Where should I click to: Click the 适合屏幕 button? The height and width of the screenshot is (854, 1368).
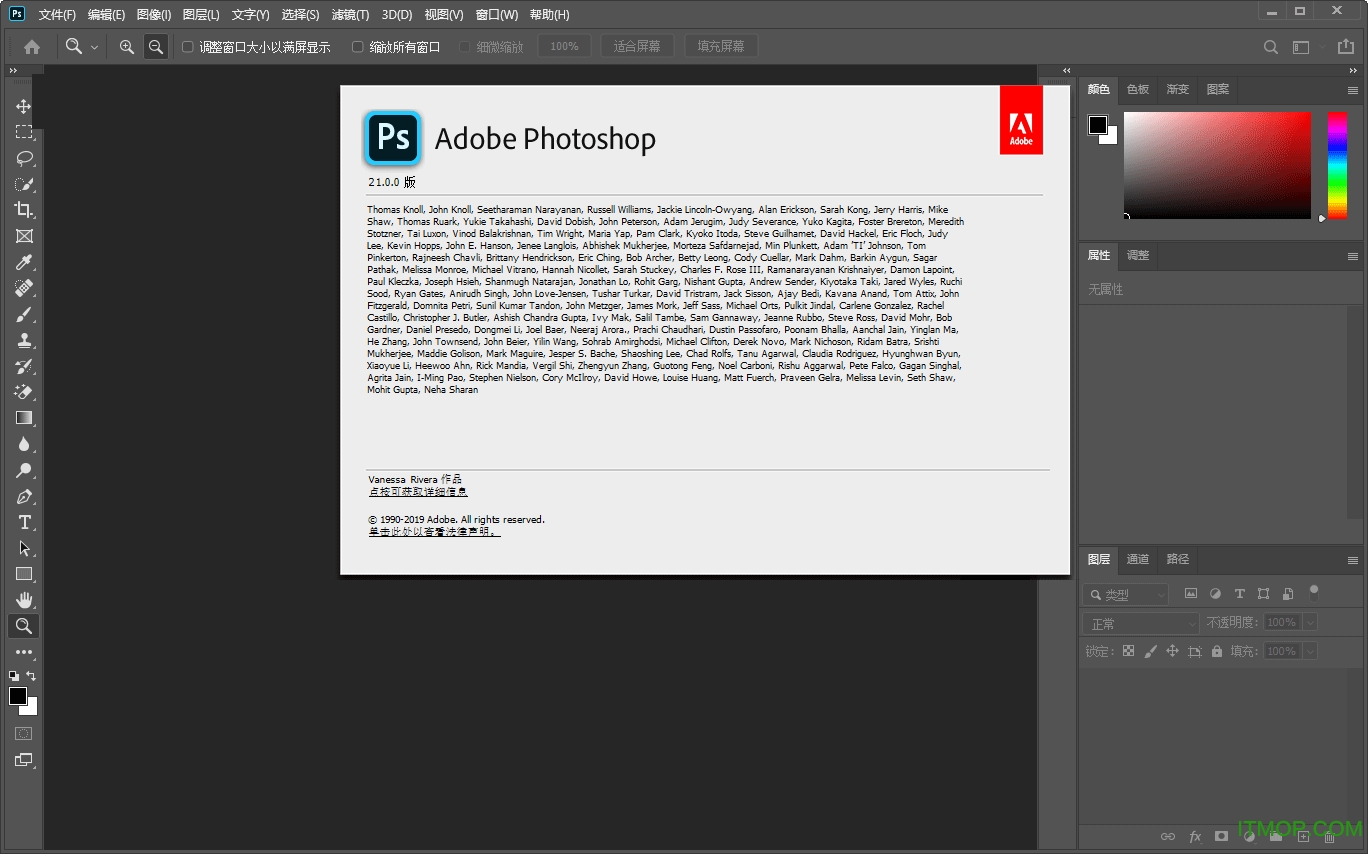click(x=636, y=46)
